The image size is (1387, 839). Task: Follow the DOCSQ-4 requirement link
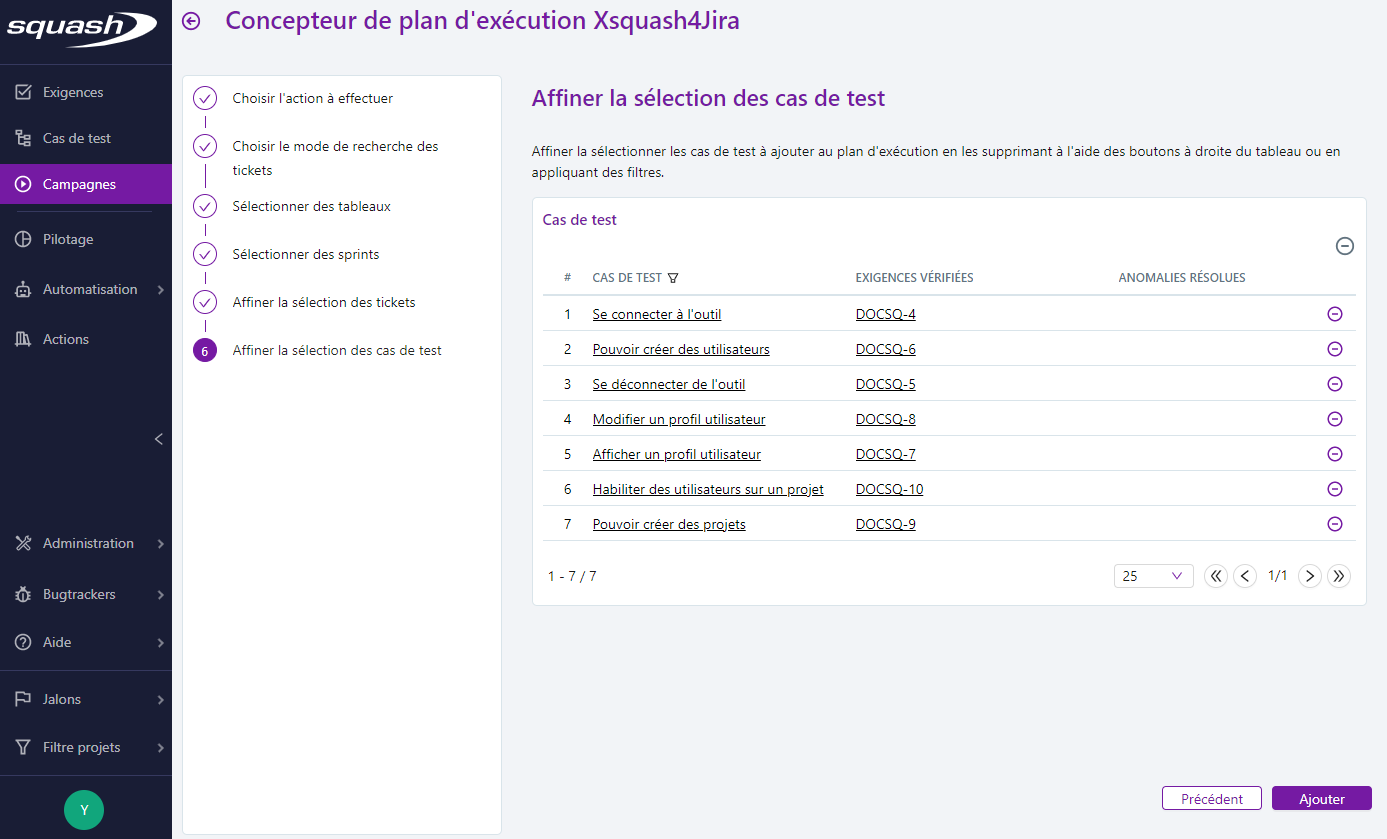885,313
